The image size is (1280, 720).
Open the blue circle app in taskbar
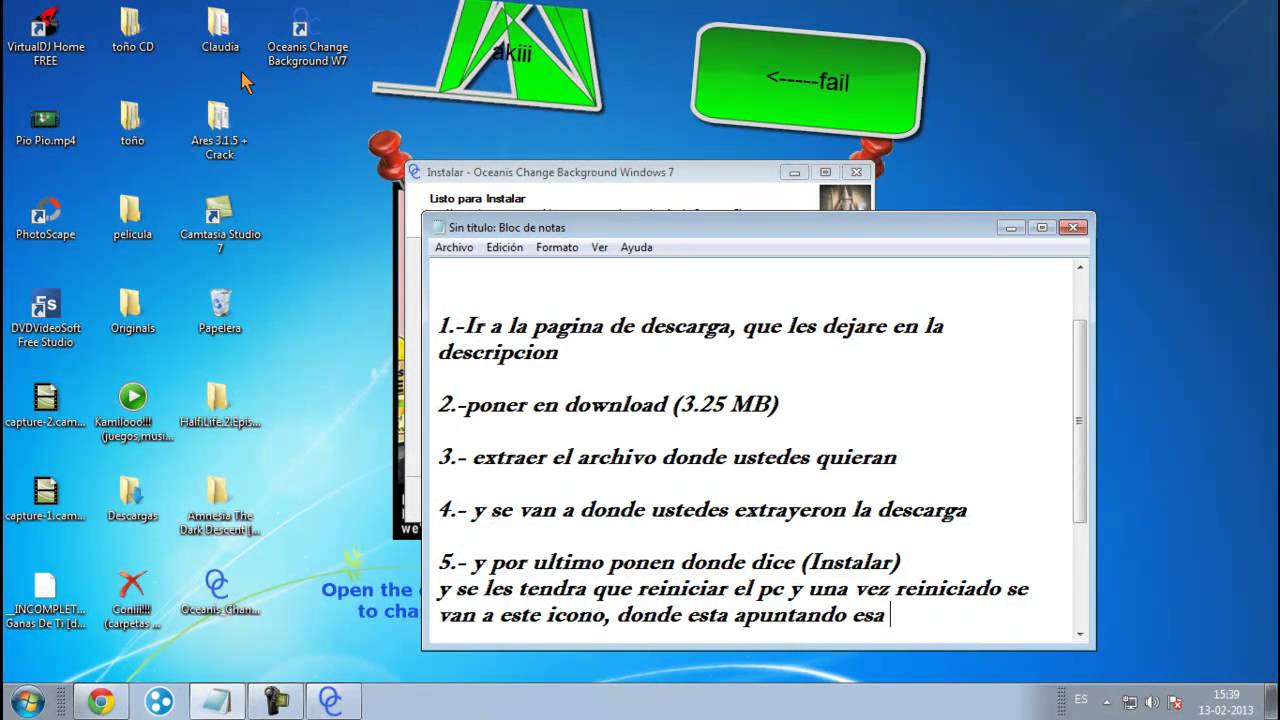point(158,702)
